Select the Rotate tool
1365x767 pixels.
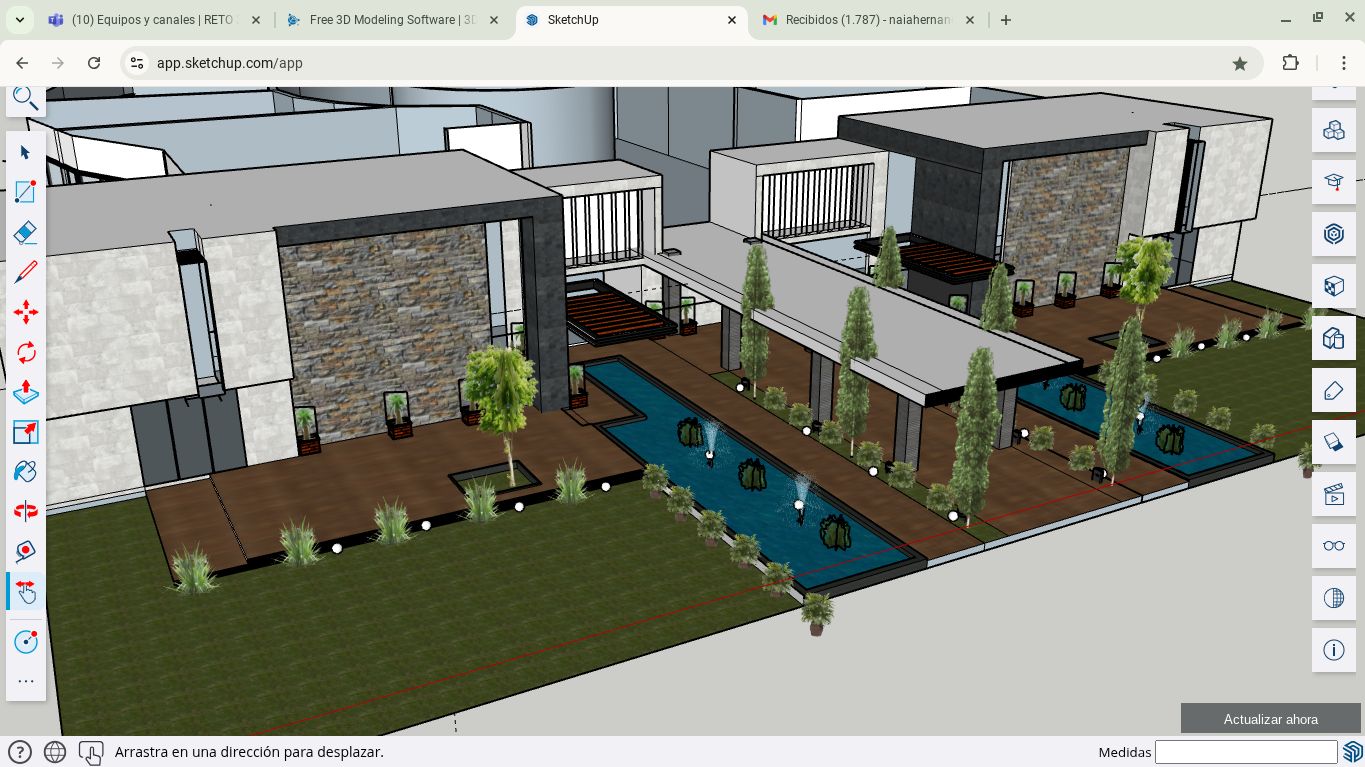coord(25,352)
